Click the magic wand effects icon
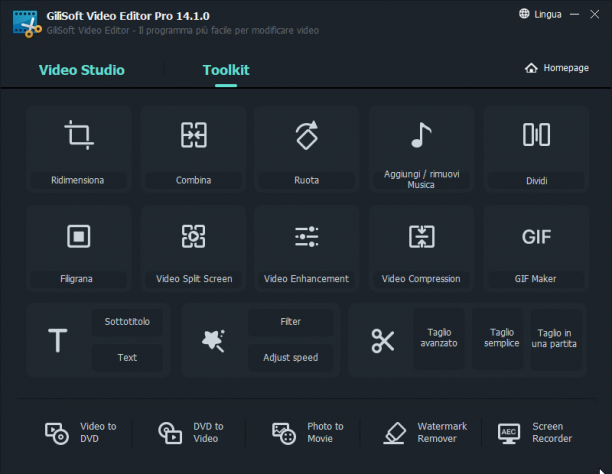 [213, 341]
